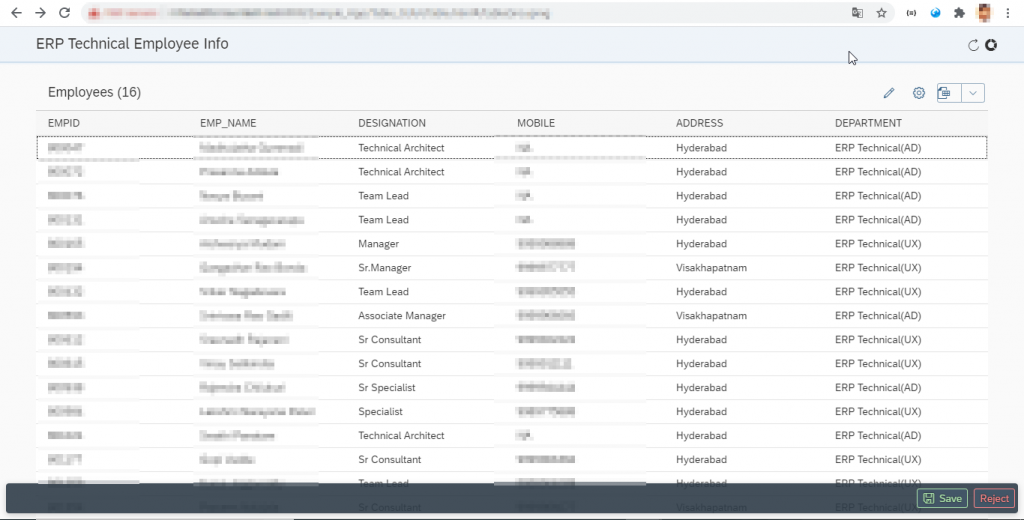Go forward with the browser forward arrow

40,13
